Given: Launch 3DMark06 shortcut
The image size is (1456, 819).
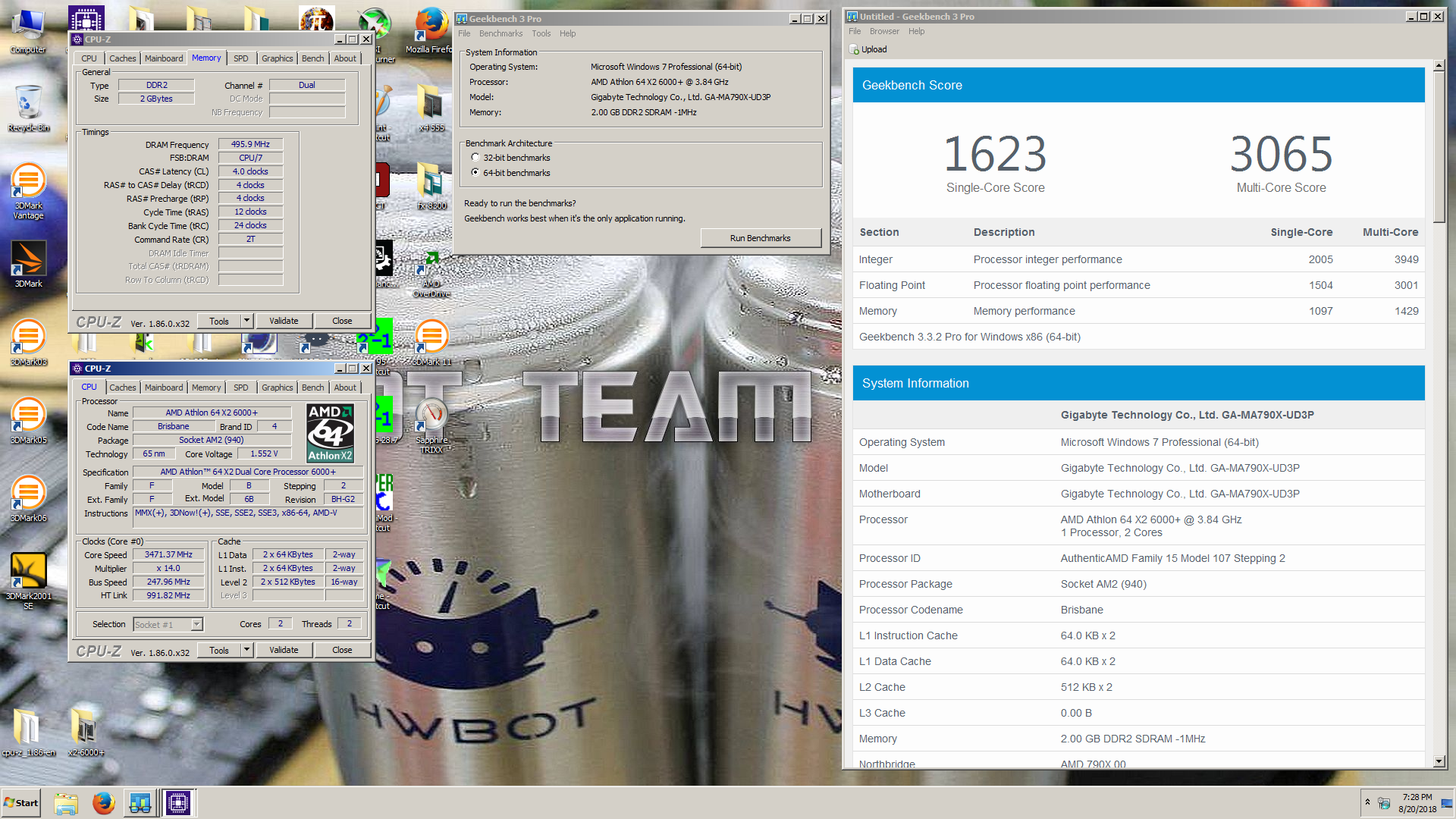Looking at the screenshot, I should [x=28, y=499].
